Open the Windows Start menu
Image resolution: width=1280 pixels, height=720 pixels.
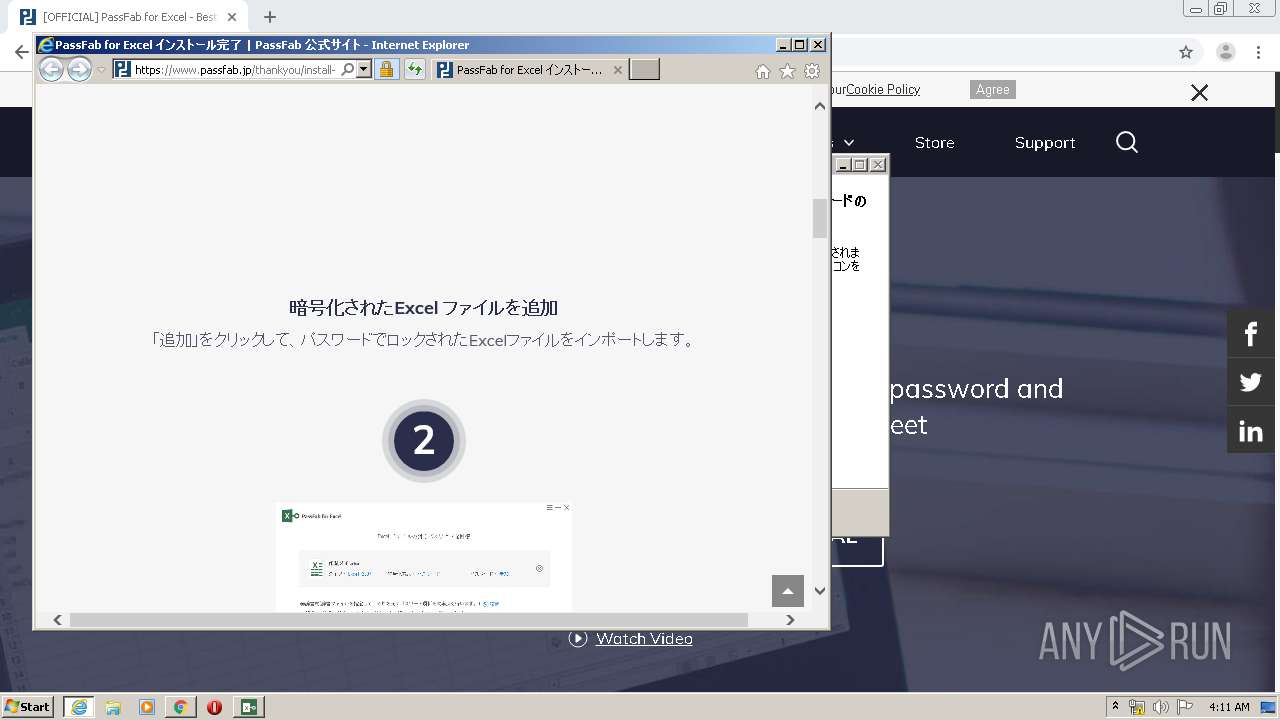tap(28, 706)
